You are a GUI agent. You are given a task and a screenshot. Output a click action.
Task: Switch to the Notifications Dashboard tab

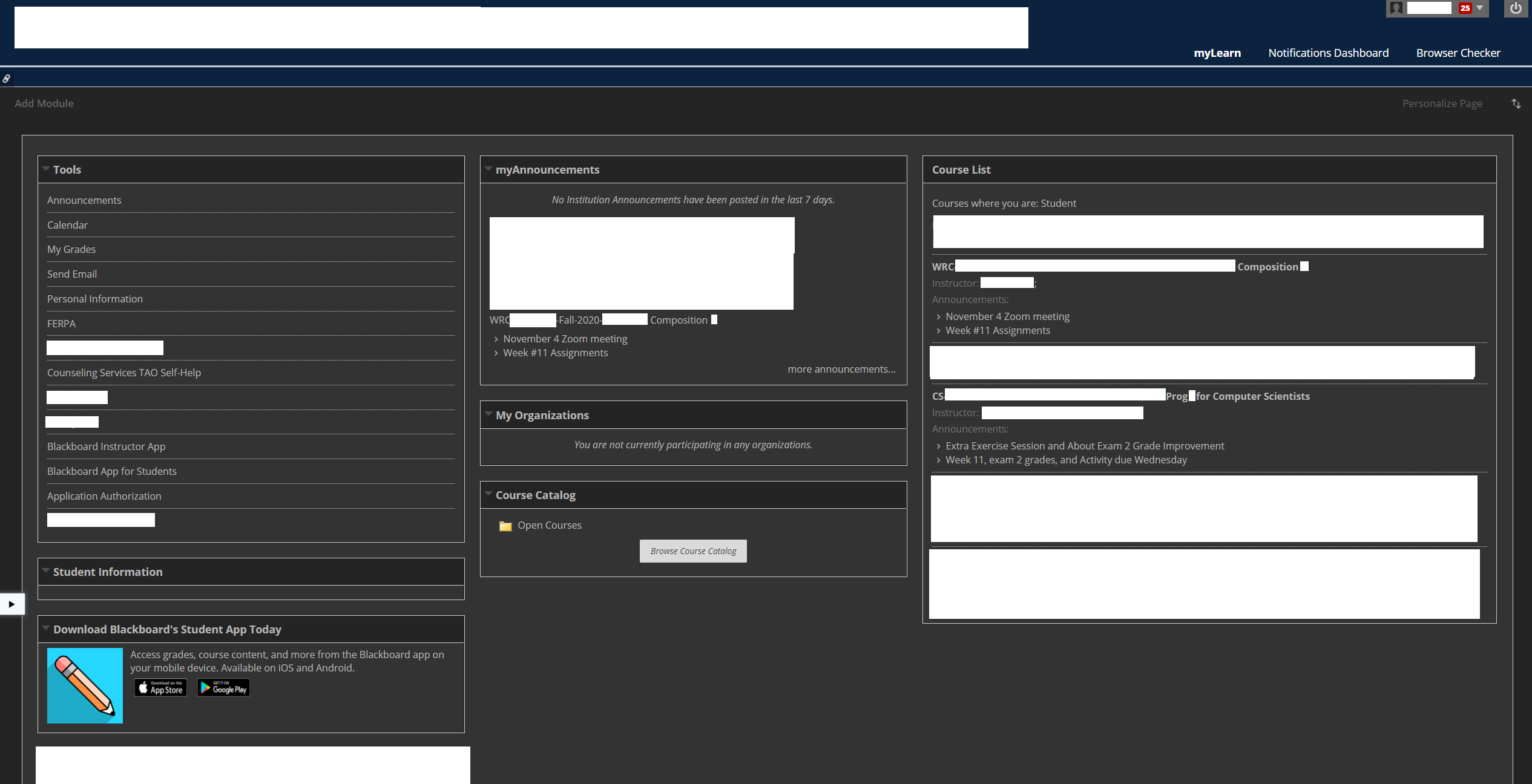[1328, 53]
